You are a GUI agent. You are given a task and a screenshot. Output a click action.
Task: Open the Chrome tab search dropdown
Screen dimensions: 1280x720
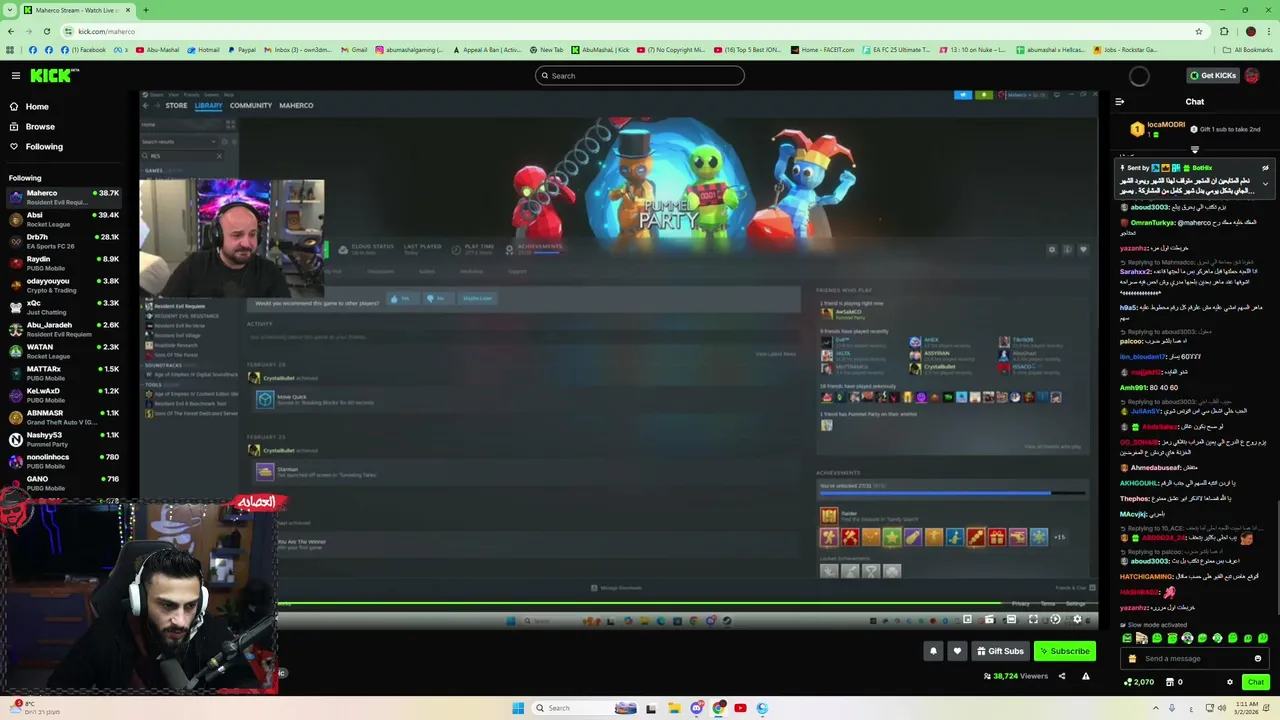click(10, 10)
